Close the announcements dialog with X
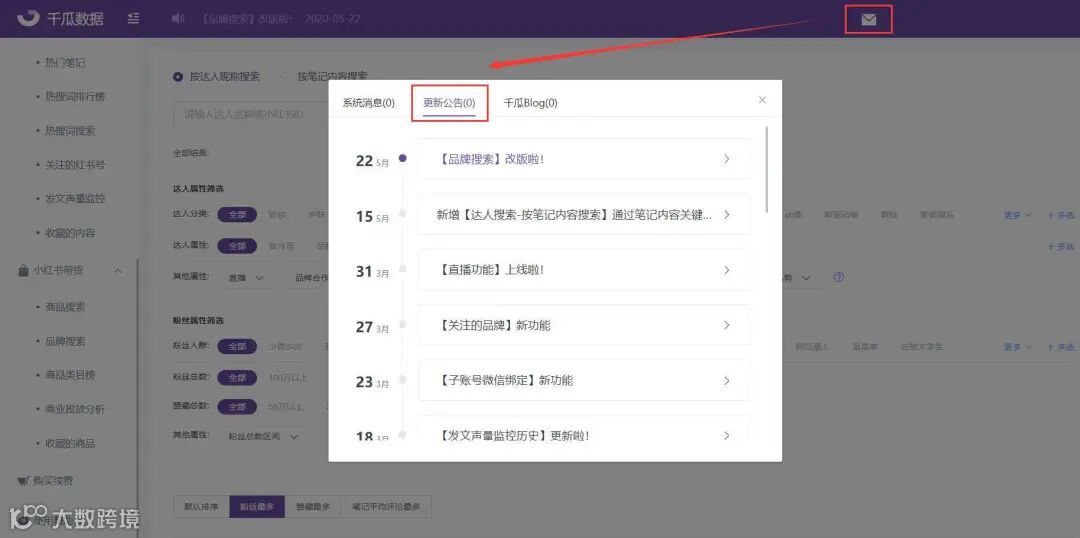 (762, 100)
